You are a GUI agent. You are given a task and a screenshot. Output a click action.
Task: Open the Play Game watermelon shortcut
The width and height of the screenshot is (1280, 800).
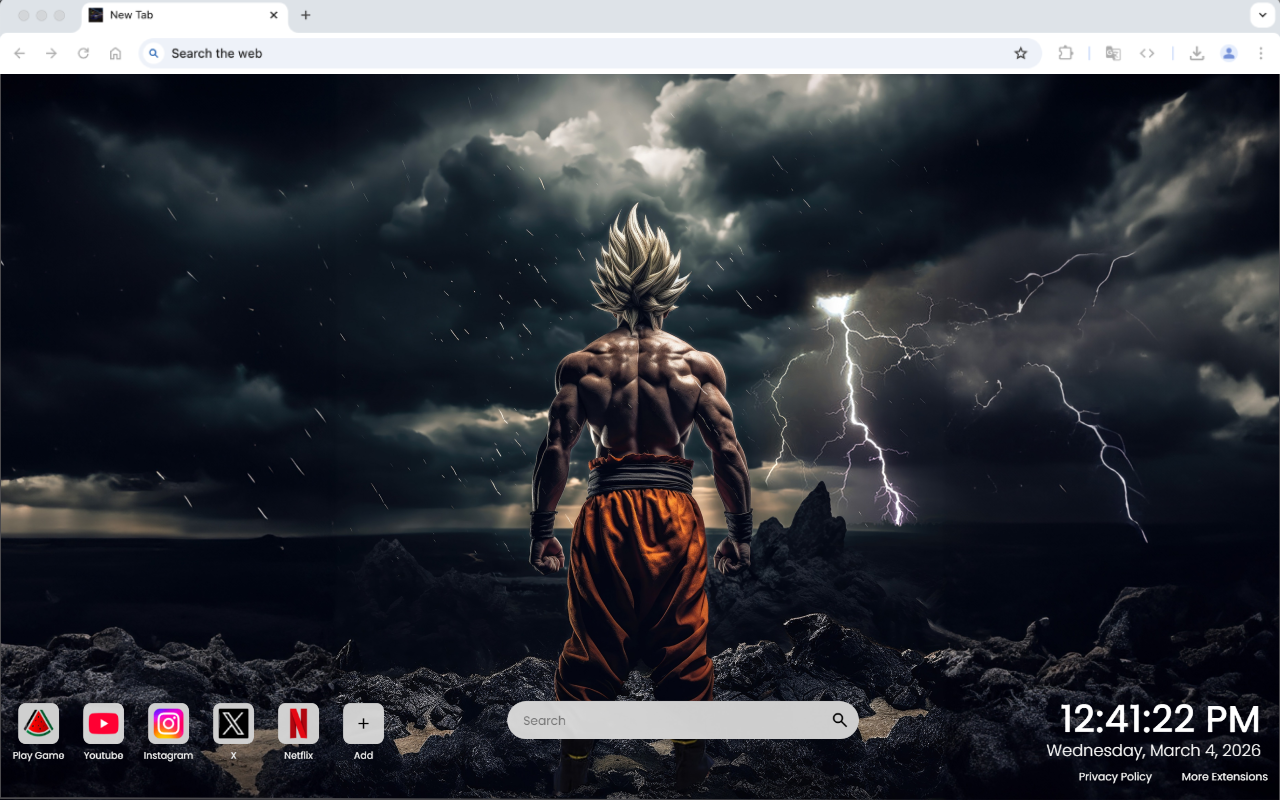pos(38,724)
